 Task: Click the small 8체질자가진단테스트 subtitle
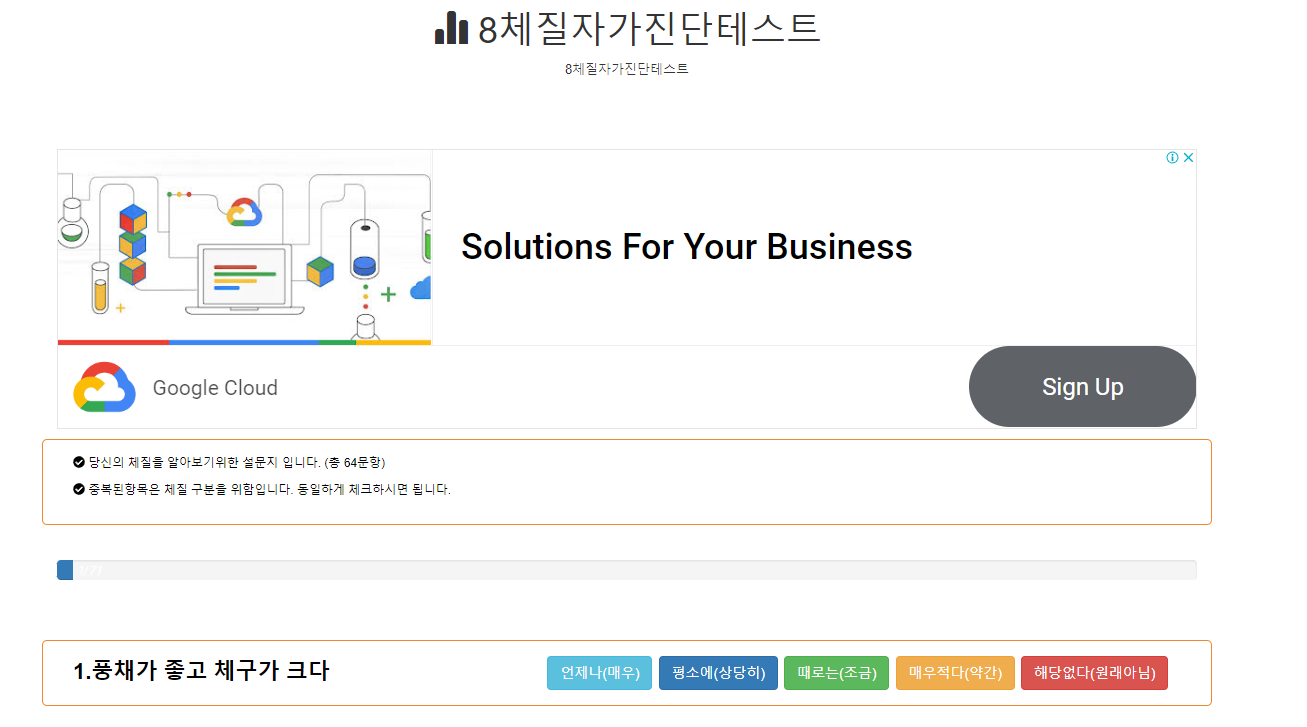click(x=627, y=69)
